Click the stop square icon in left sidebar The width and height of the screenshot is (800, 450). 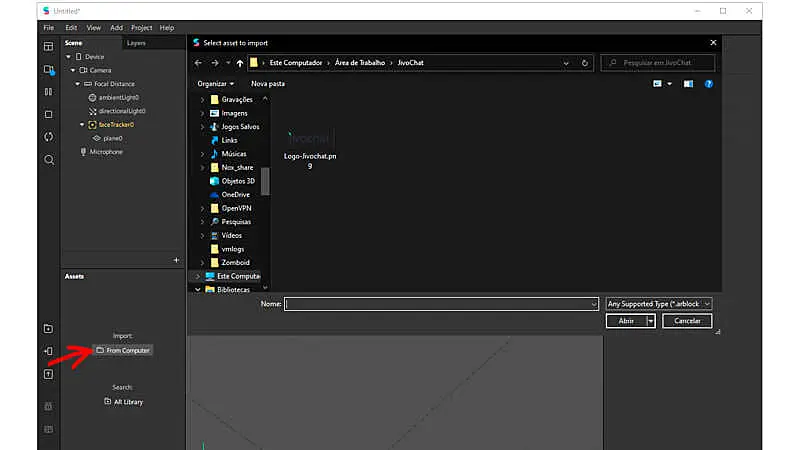(48, 115)
